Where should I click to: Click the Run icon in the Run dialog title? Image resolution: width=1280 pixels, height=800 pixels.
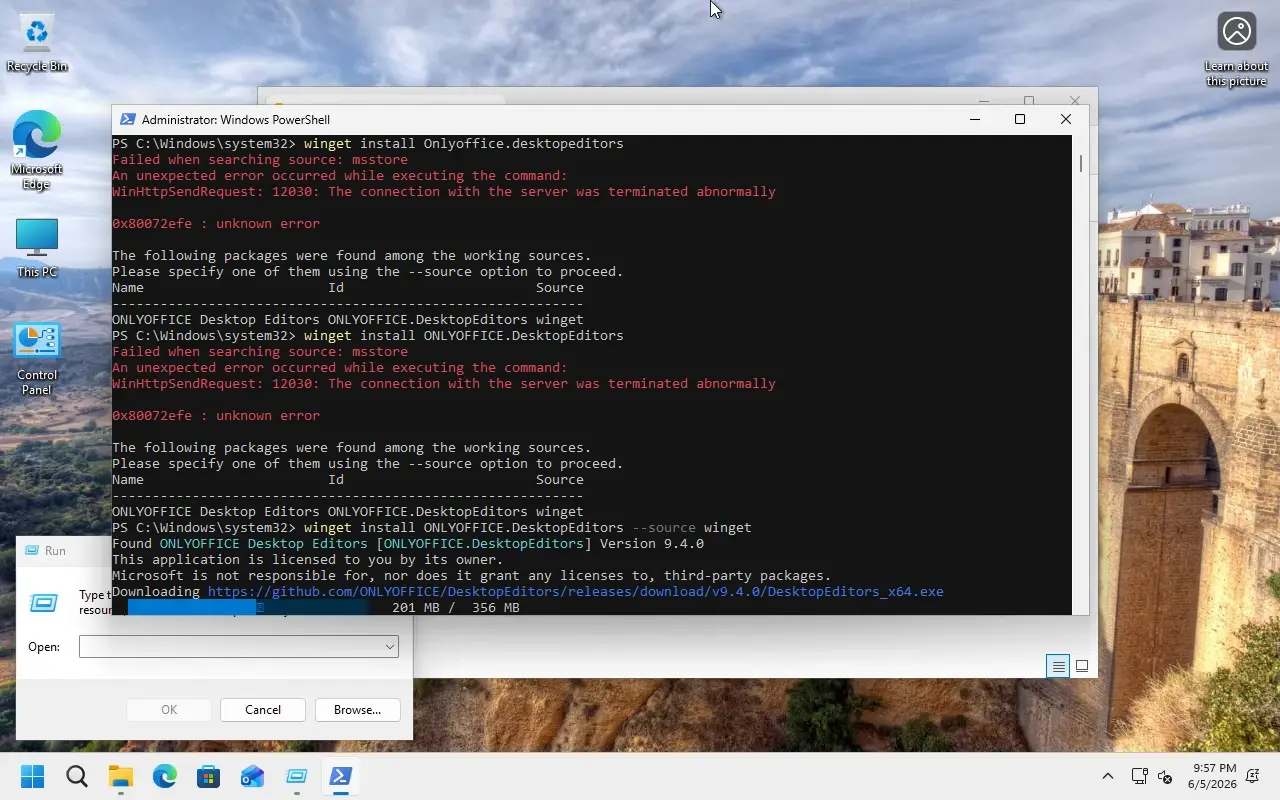(x=31, y=551)
